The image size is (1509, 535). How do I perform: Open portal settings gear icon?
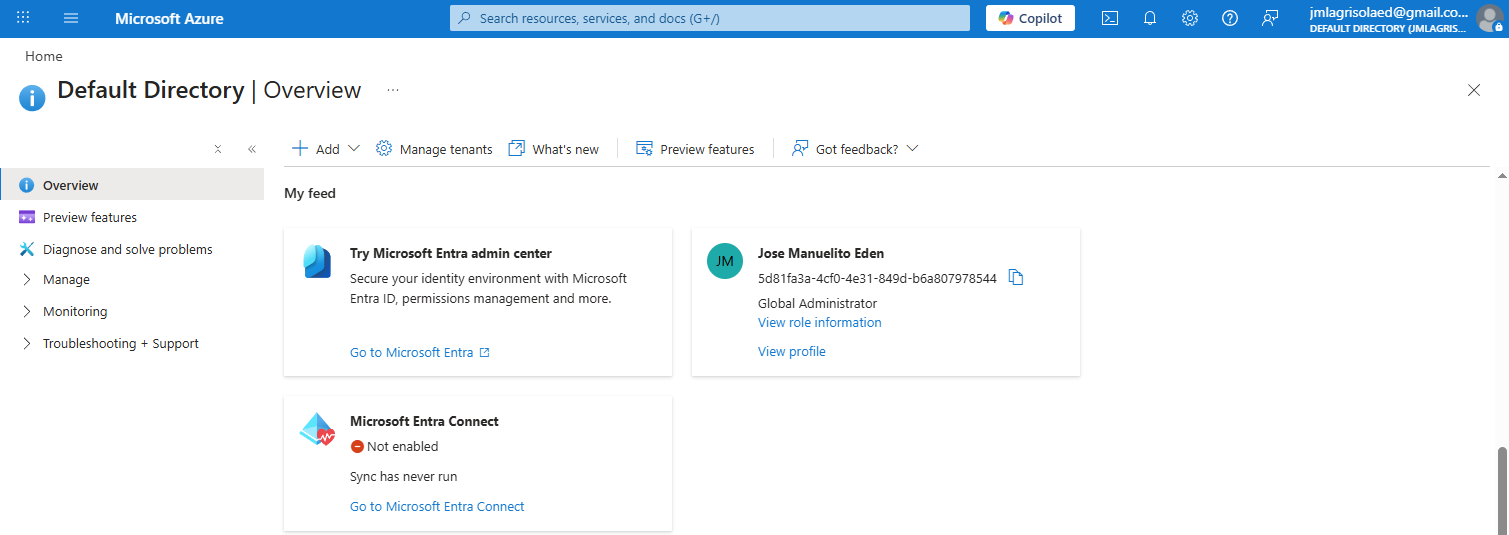click(x=1189, y=18)
